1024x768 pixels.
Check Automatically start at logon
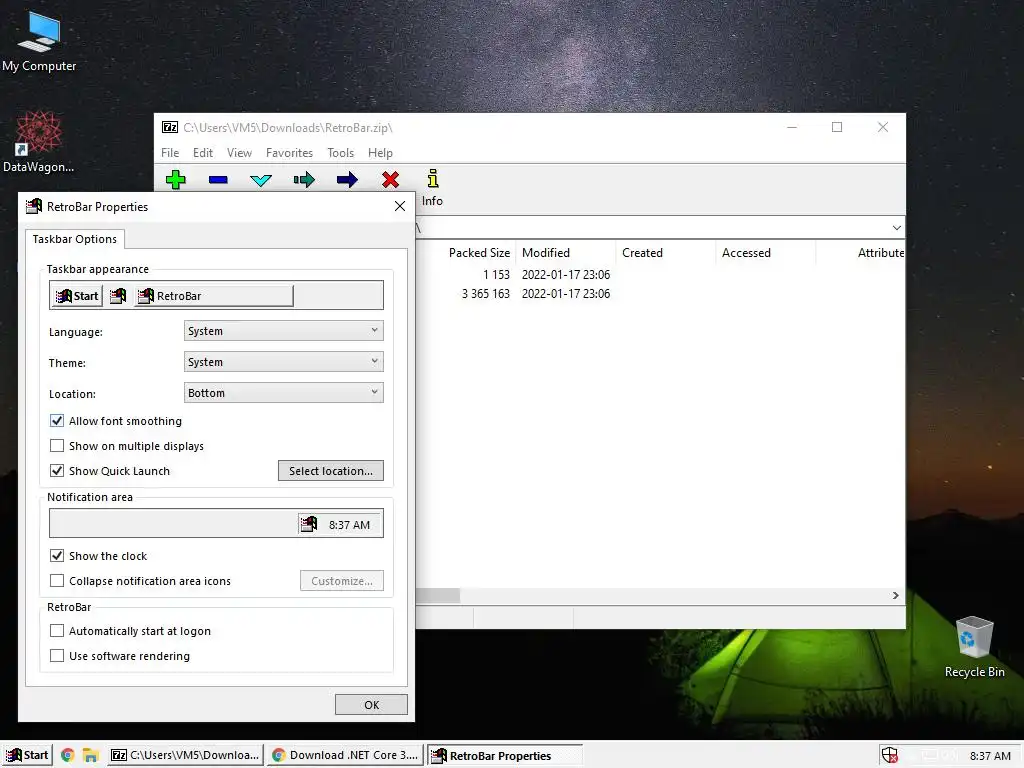point(57,630)
